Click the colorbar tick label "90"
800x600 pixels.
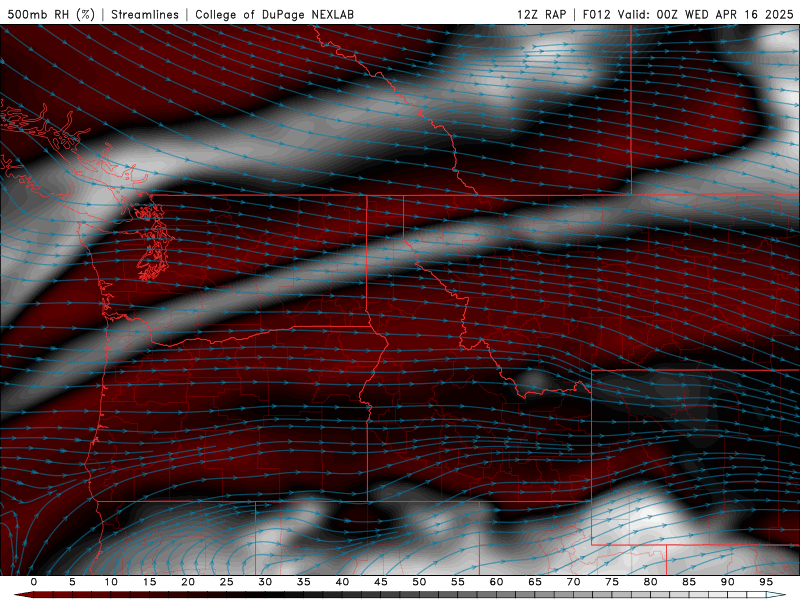pyautogui.click(x=728, y=582)
